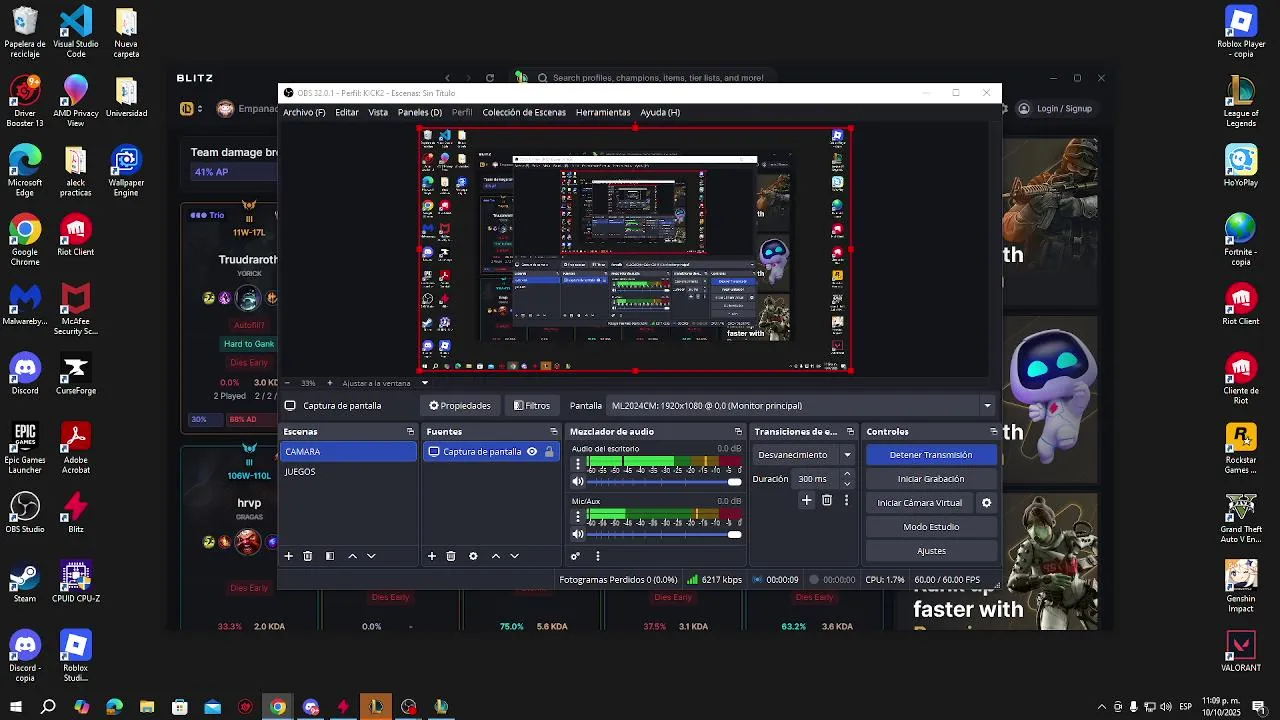Screen dimensions: 1280x720
Task: Open audio mixer menu dots at bottom
Action: pos(597,556)
